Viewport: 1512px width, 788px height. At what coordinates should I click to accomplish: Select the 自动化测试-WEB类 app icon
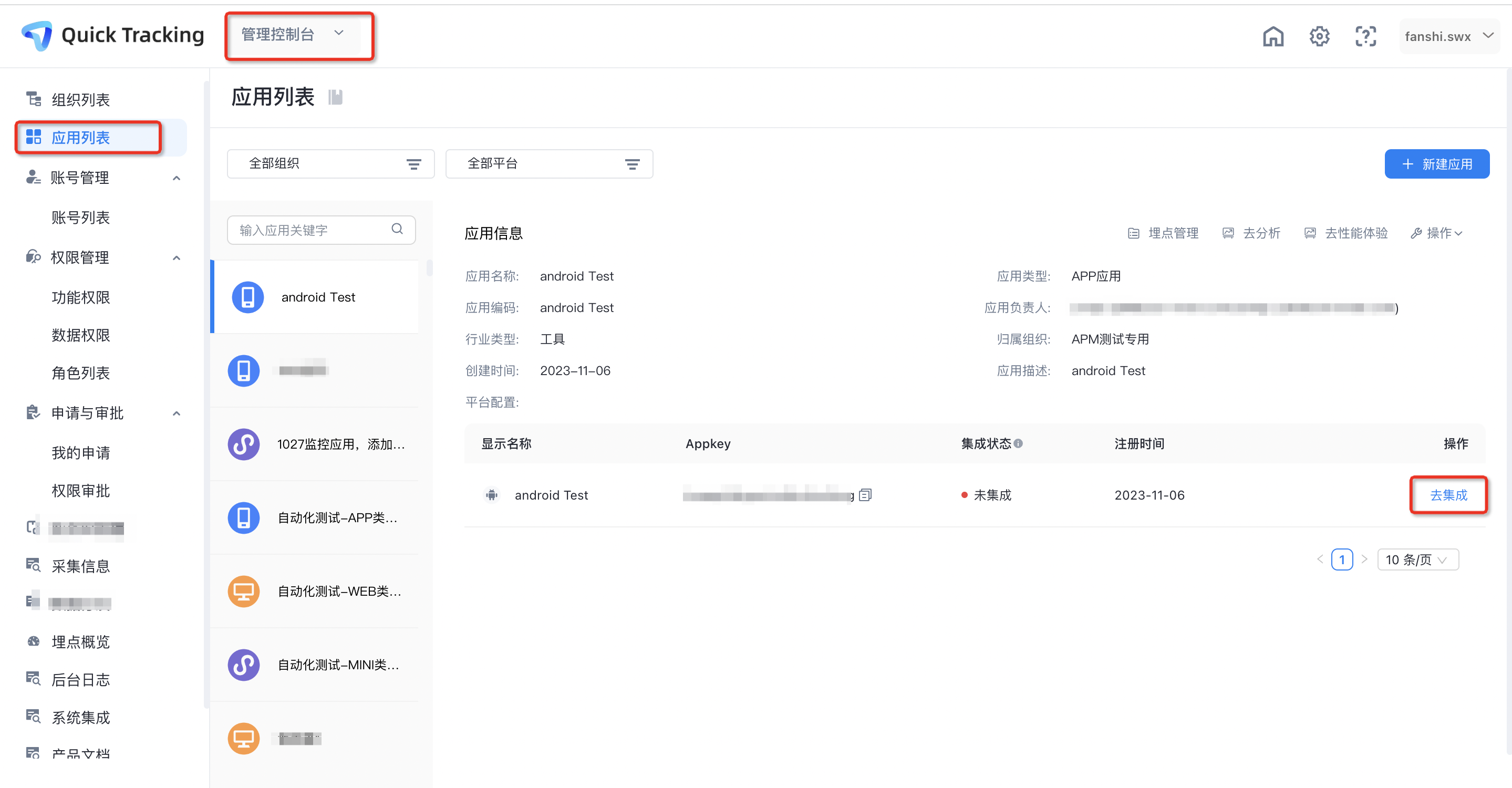click(244, 592)
